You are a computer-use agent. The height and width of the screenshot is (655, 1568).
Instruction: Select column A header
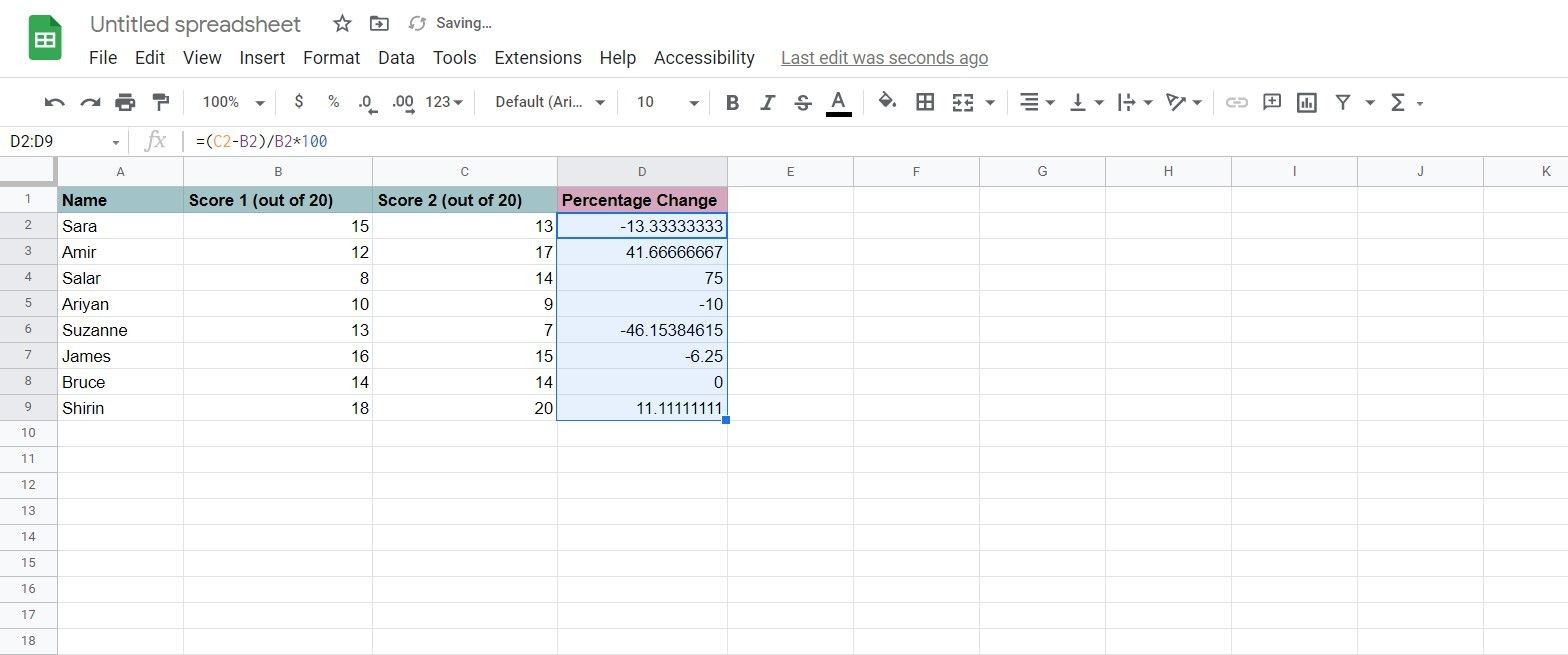coord(120,171)
